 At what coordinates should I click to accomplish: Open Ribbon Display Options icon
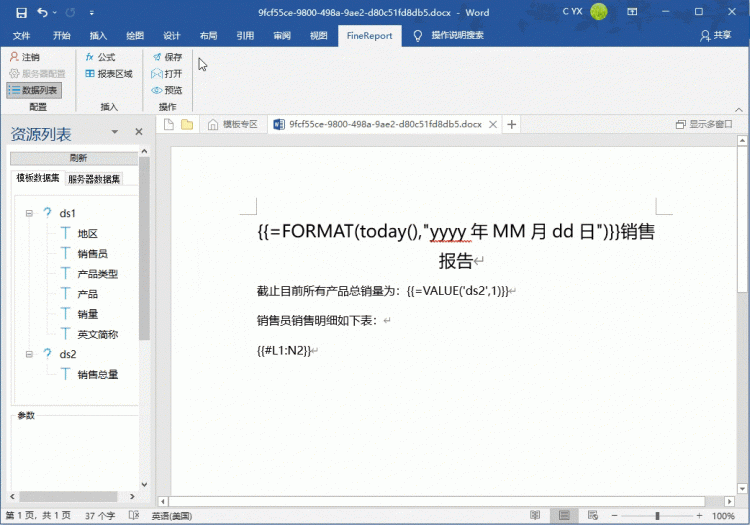coord(632,12)
